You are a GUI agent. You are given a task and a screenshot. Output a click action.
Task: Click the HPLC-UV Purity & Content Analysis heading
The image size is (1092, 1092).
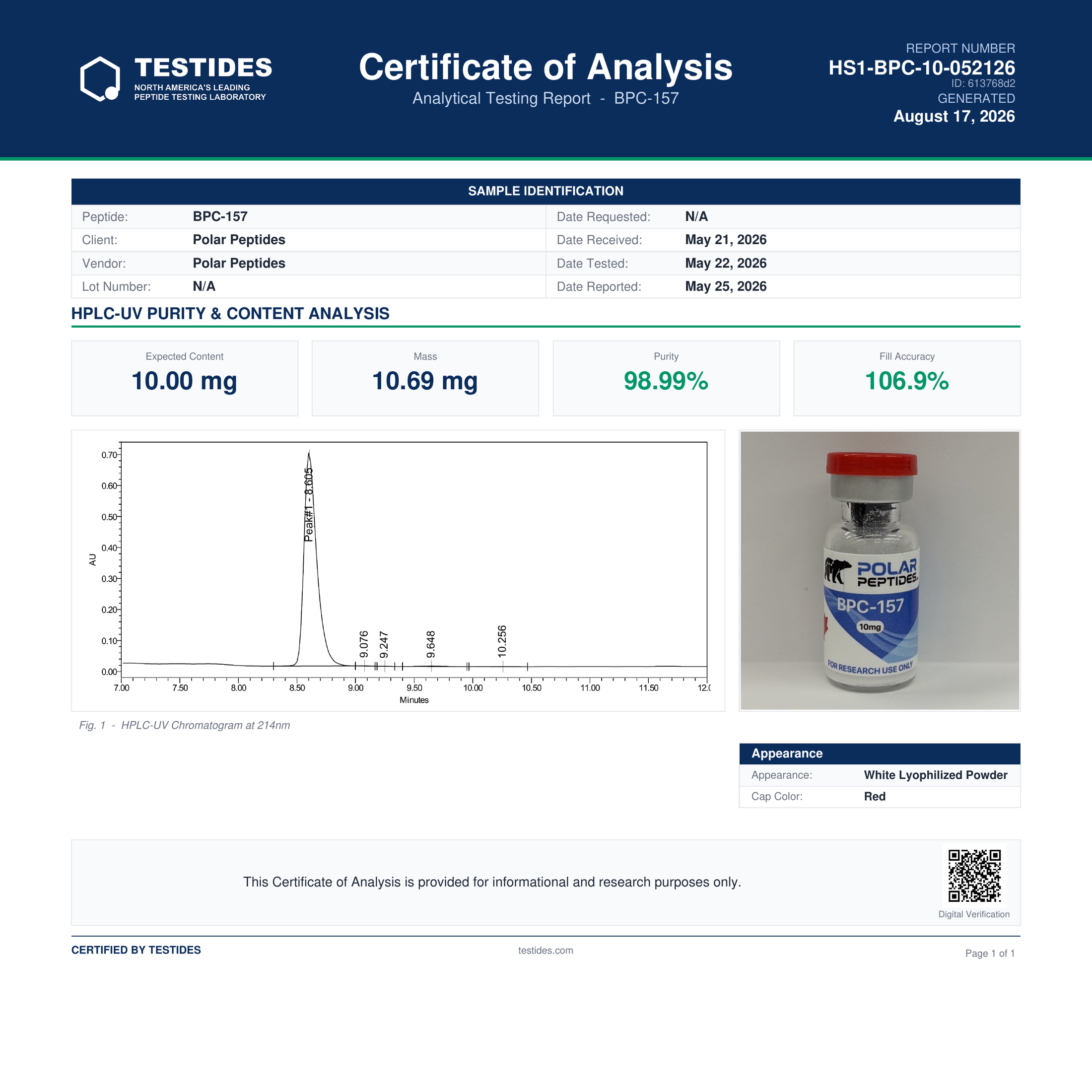coord(230,314)
